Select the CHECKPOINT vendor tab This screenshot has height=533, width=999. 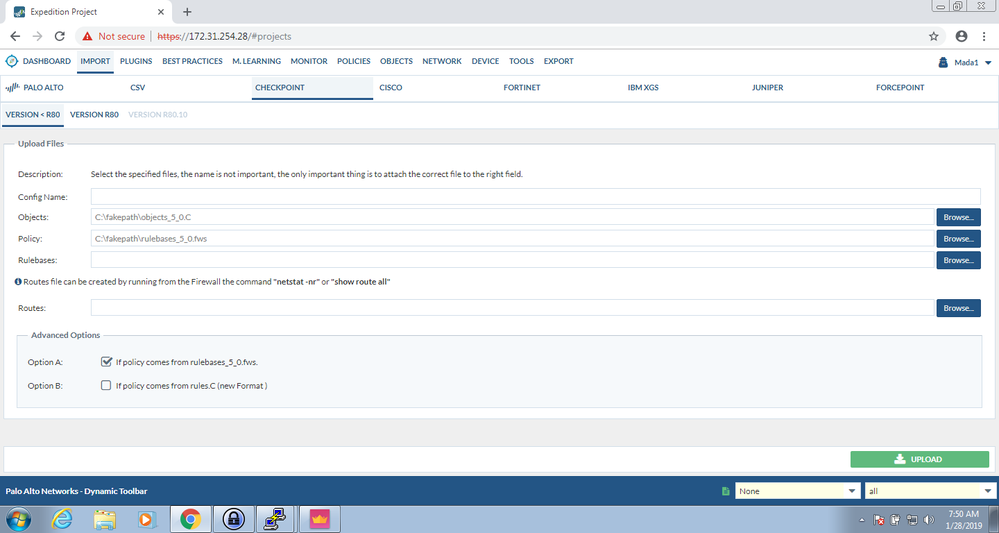point(312,88)
